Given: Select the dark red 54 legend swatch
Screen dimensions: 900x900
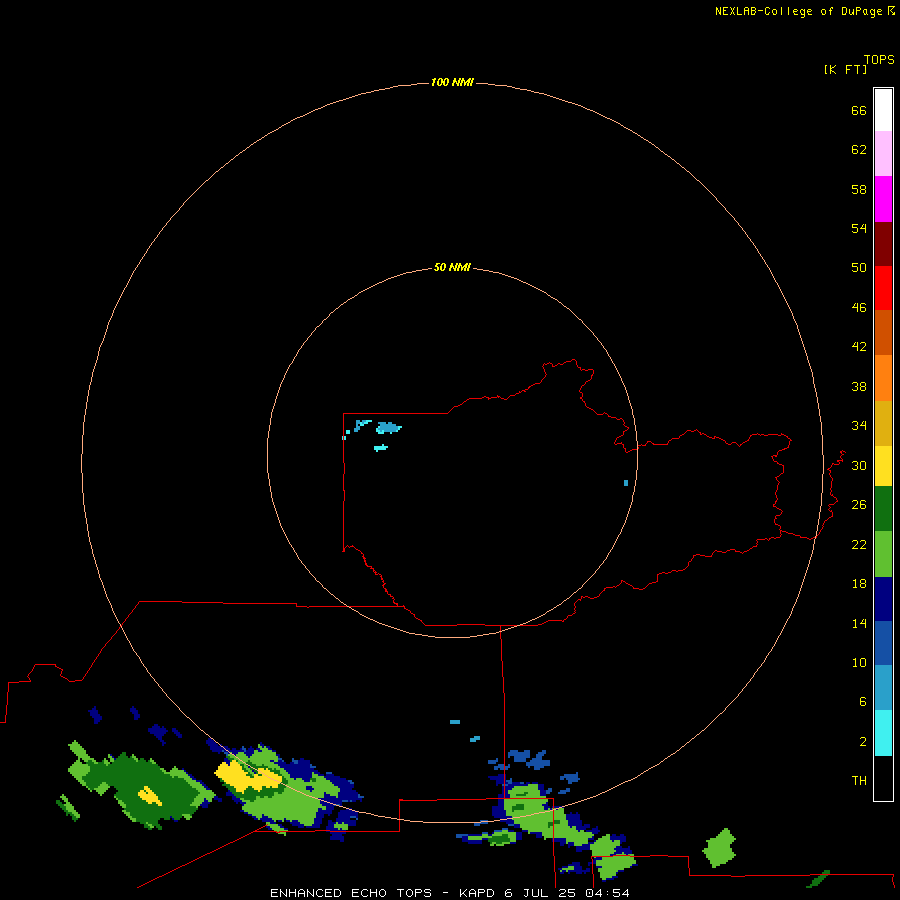Looking at the screenshot, I should coord(883,243).
